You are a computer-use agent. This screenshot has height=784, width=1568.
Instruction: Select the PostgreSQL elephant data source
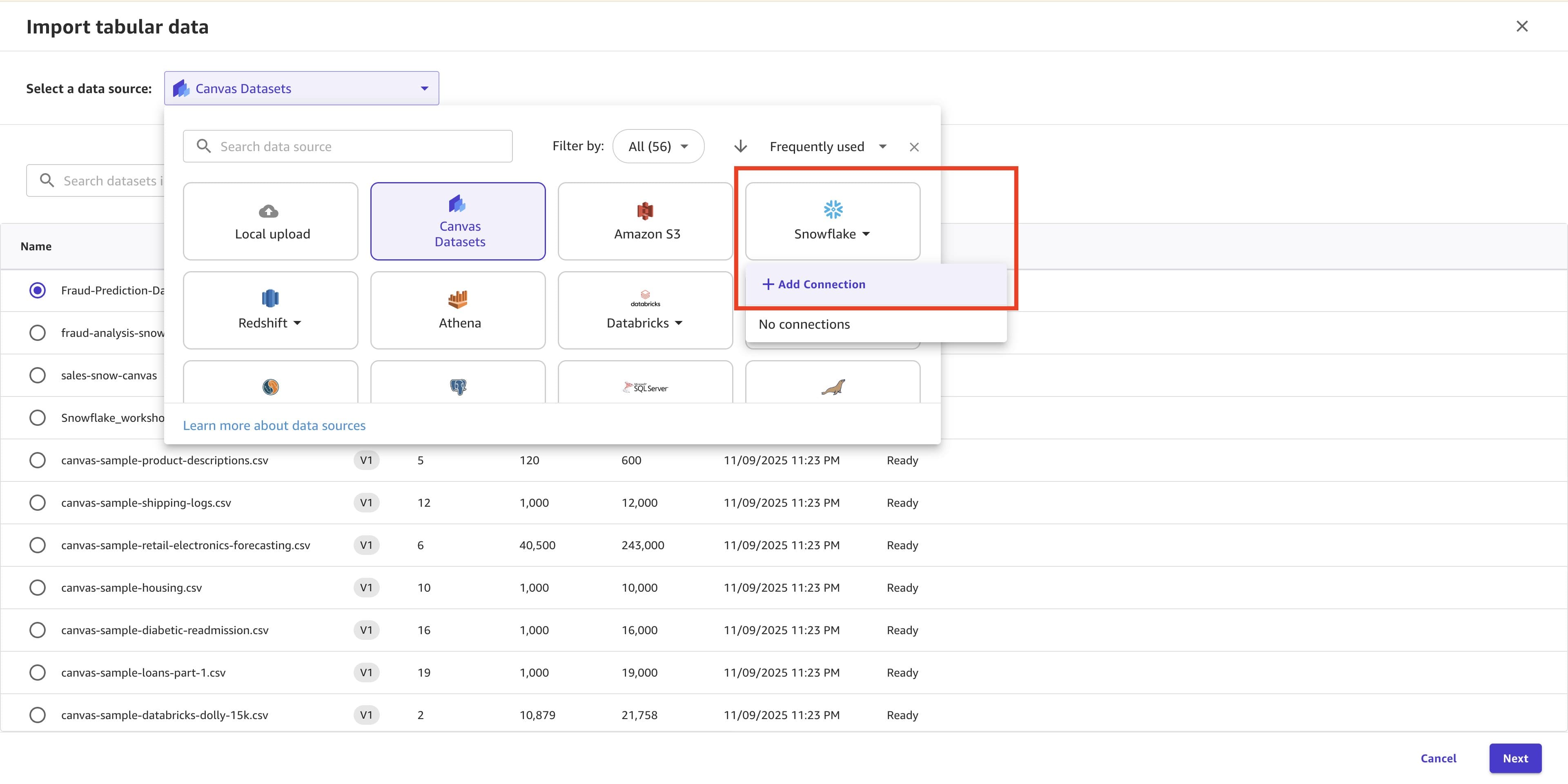(458, 382)
